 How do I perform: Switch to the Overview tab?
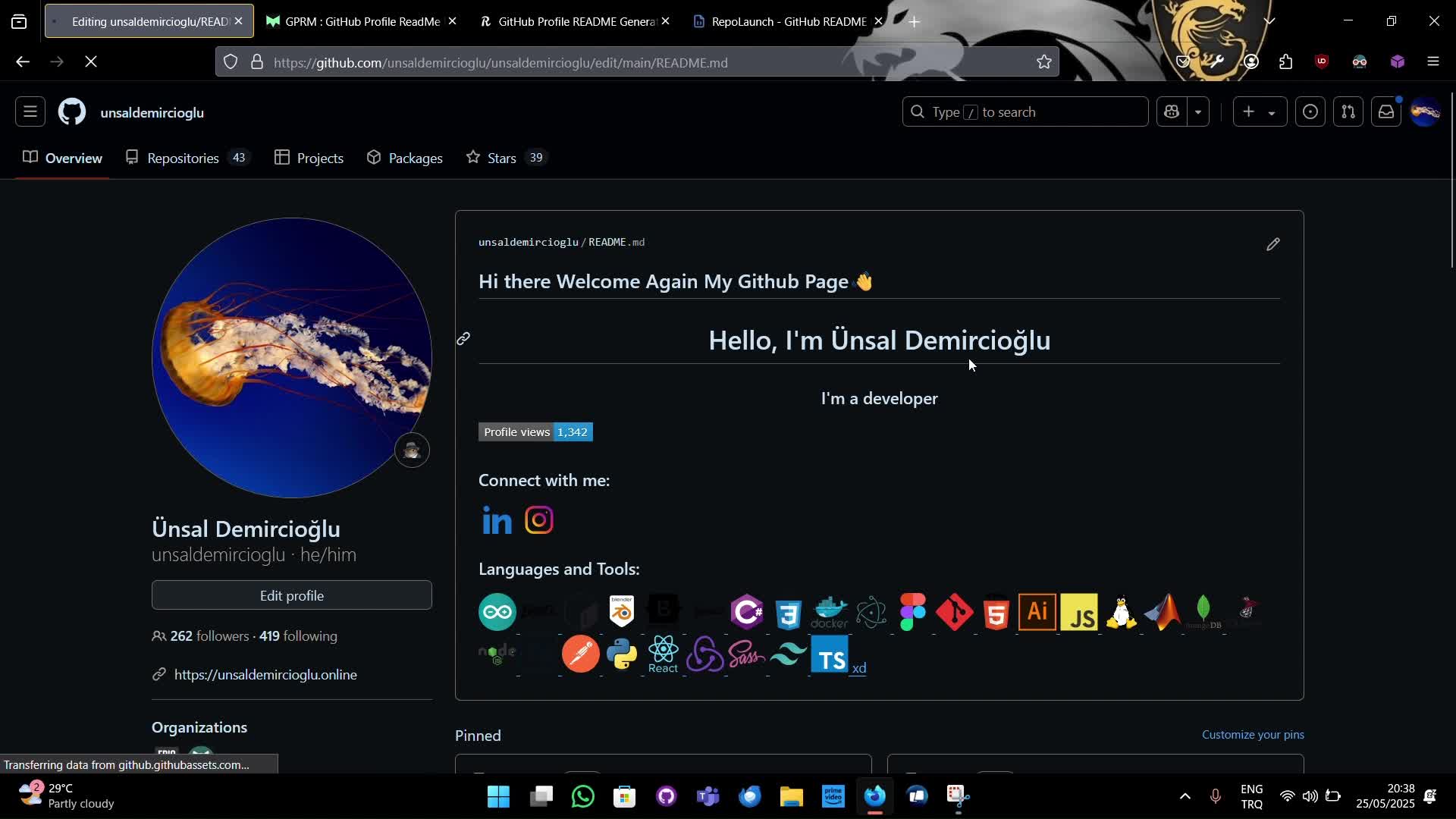point(62,158)
